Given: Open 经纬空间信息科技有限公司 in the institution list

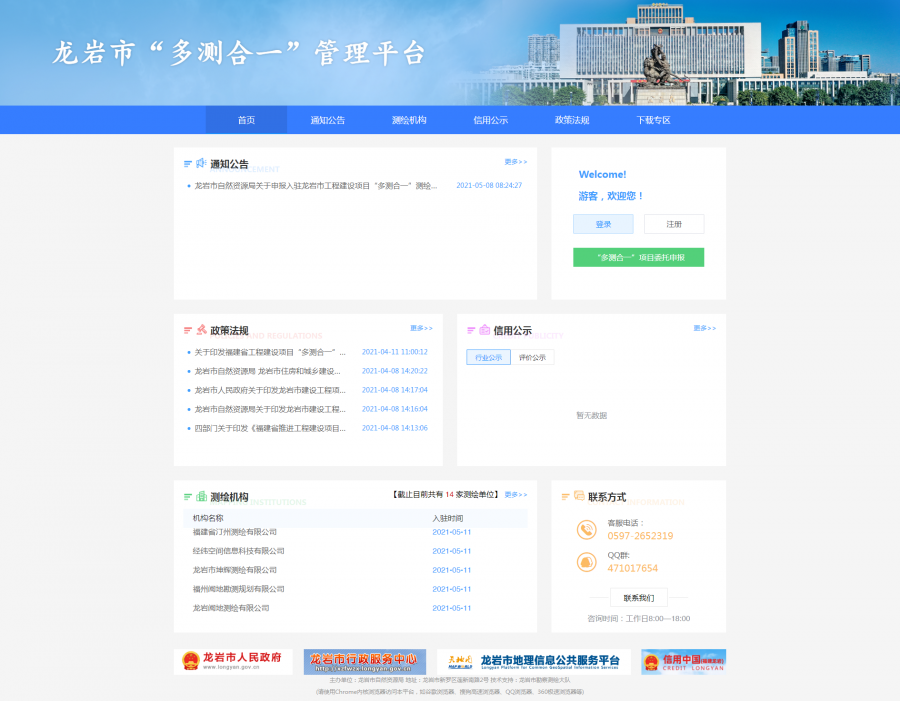Looking at the screenshot, I should [x=238, y=551].
